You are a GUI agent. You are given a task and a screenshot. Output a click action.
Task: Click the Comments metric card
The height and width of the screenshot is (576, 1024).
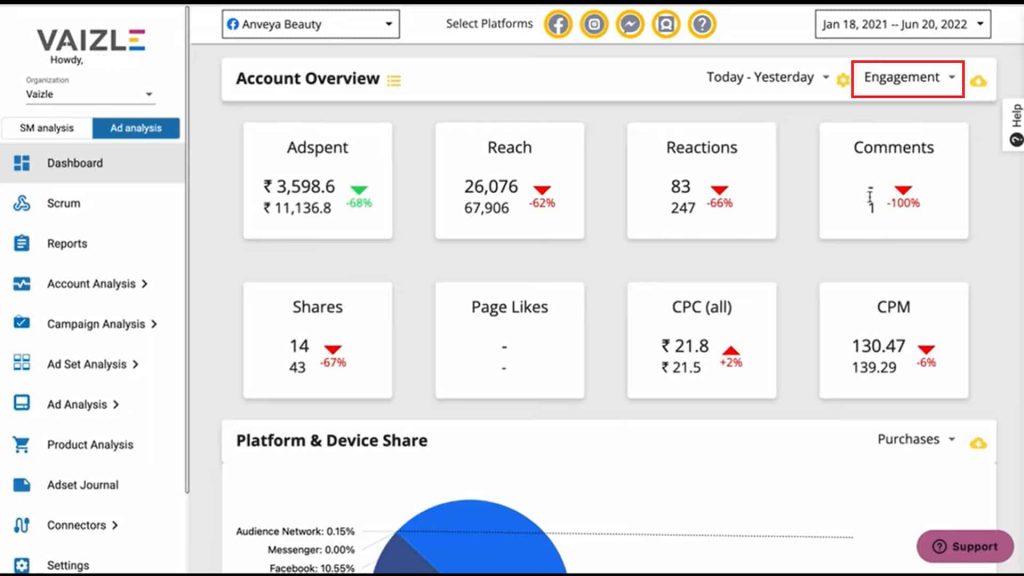point(894,180)
